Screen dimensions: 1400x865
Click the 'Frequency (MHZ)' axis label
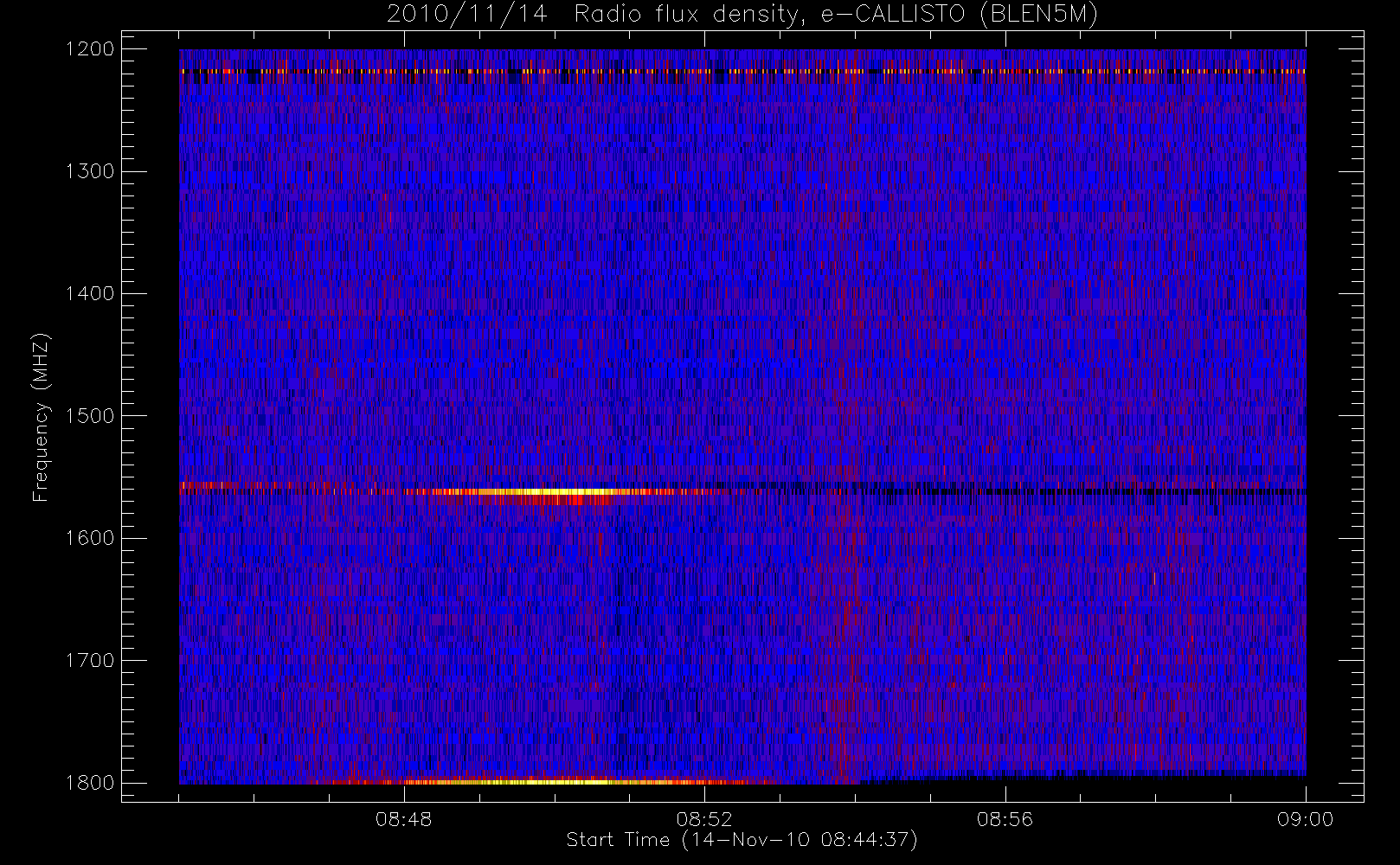click(x=40, y=417)
